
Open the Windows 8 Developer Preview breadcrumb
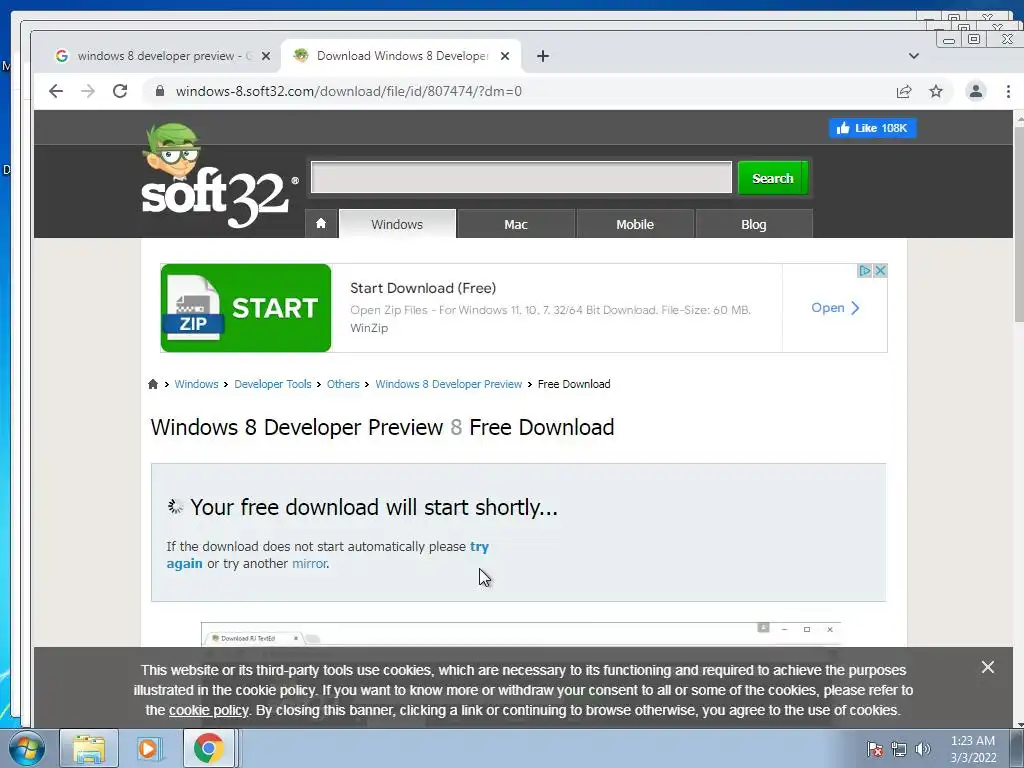[449, 384]
